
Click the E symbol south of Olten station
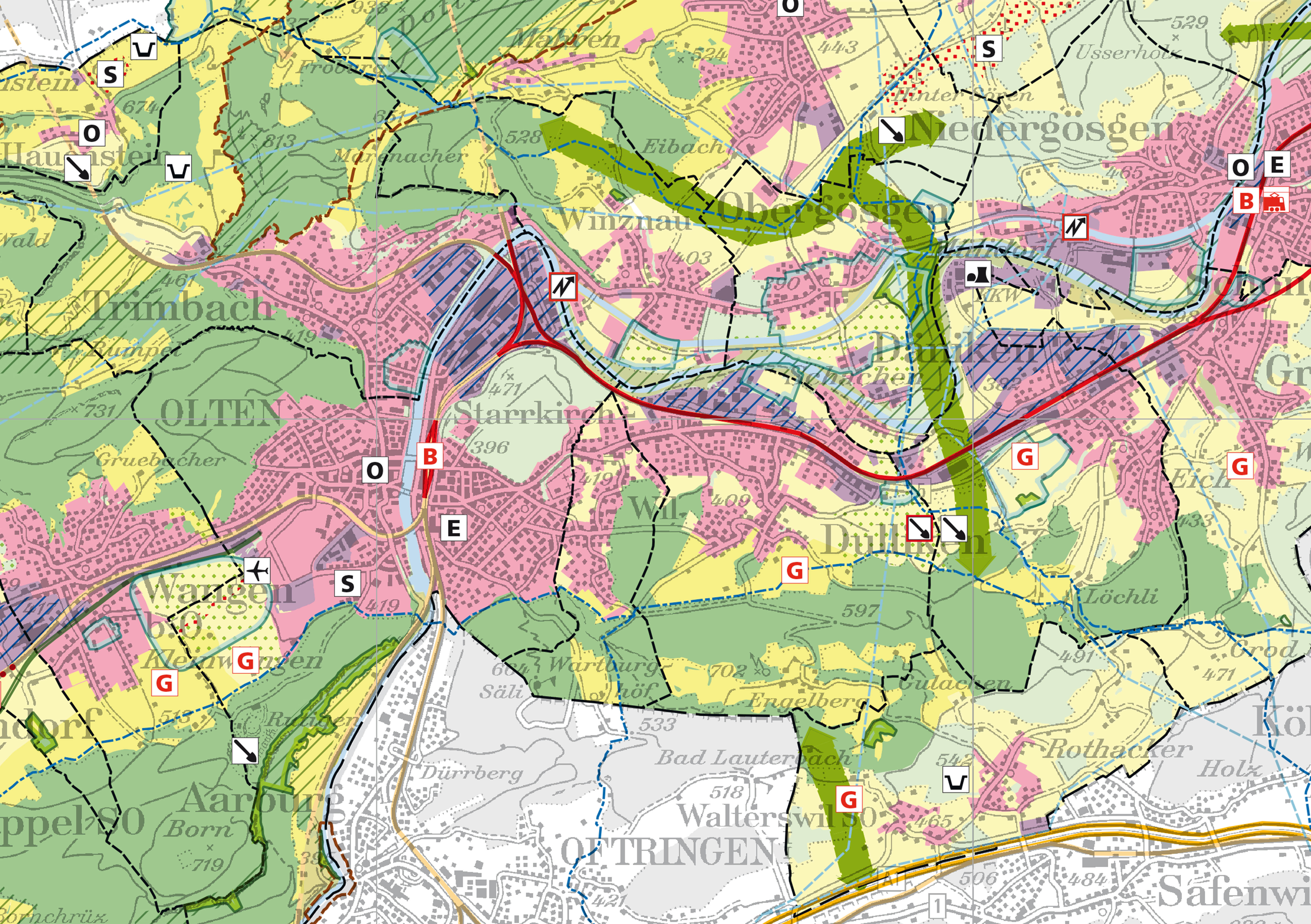(454, 528)
